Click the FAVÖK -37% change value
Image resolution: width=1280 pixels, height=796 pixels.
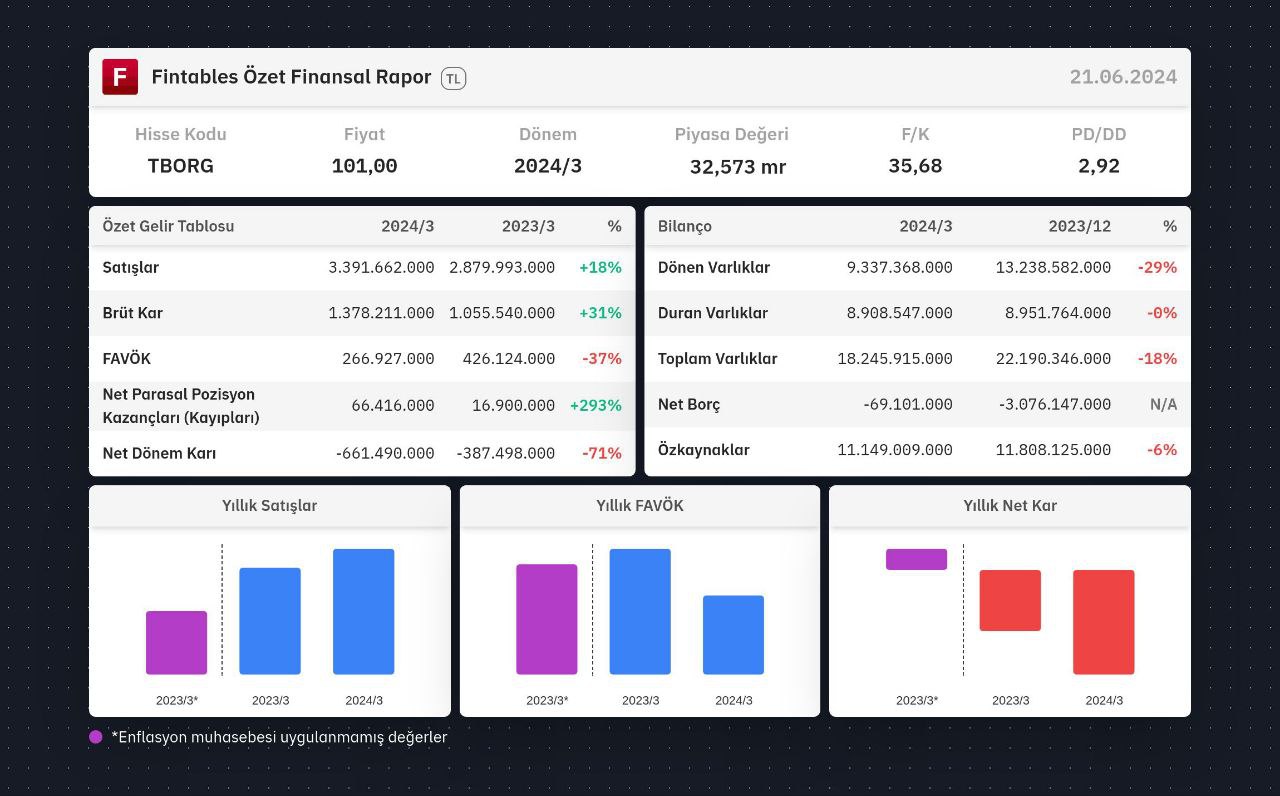click(602, 358)
